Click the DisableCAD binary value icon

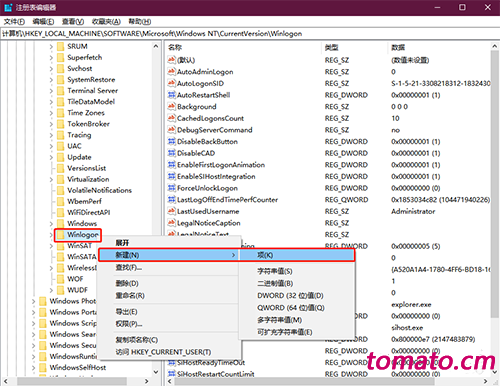171,153
